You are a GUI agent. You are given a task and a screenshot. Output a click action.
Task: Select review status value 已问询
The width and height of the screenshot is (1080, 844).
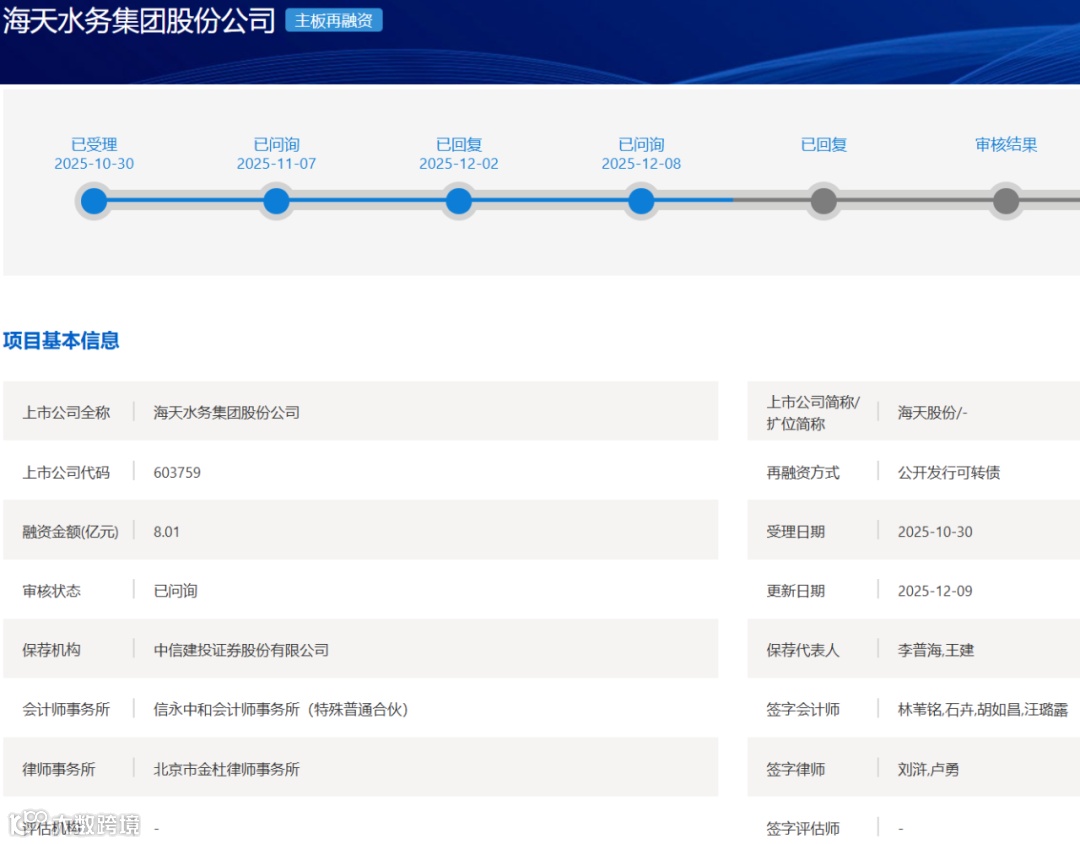(x=176, y=591)
